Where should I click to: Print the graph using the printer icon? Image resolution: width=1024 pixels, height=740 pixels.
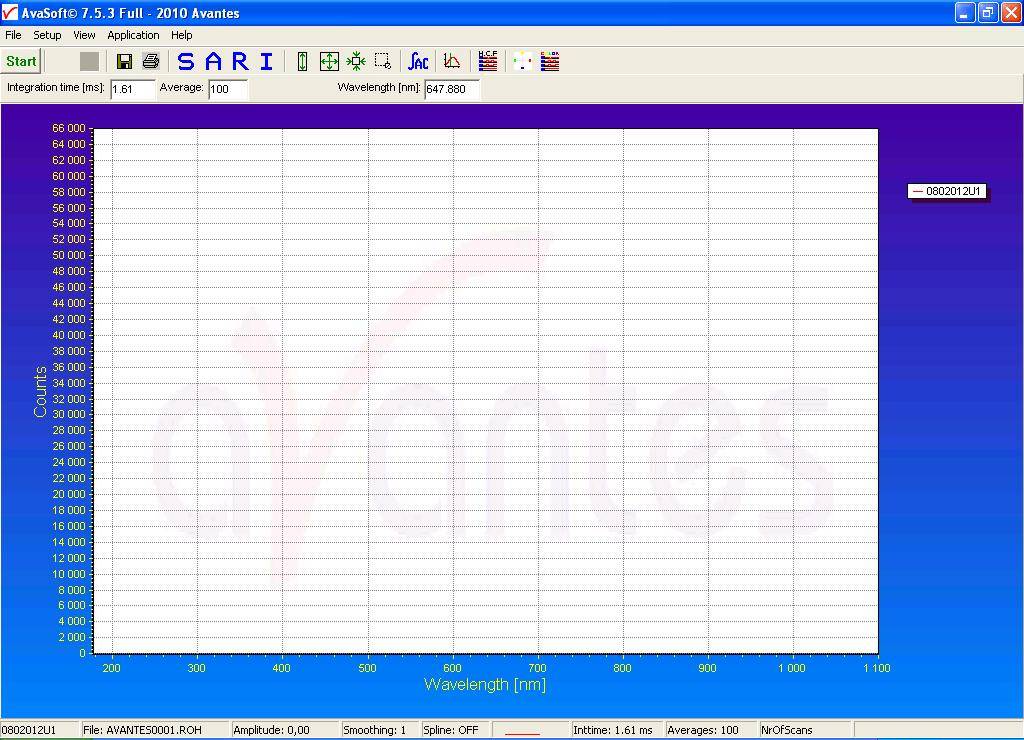(151, 61)
